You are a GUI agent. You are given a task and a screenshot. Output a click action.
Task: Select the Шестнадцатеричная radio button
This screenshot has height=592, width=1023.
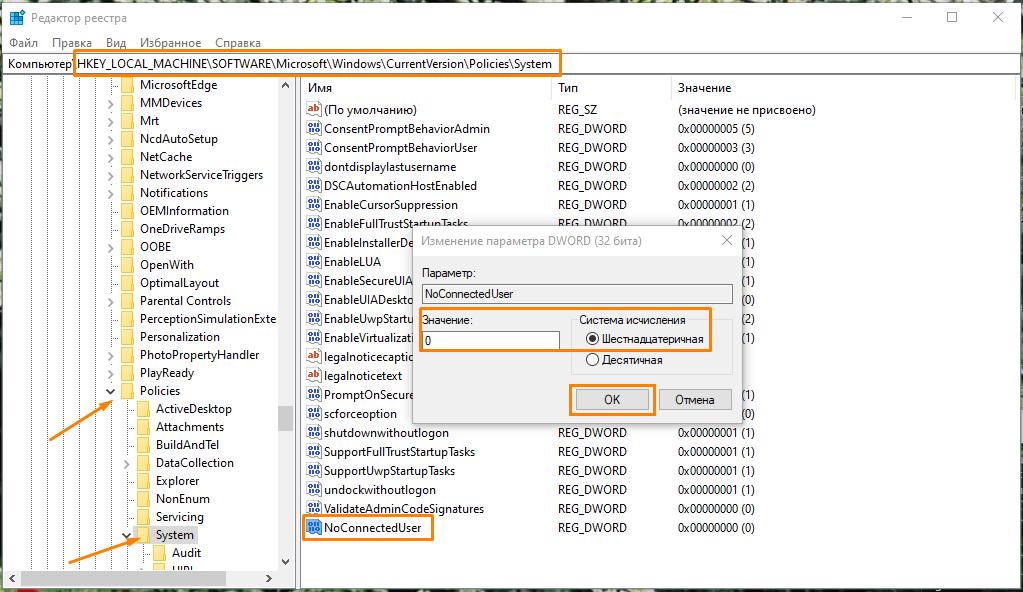[593, 339]
